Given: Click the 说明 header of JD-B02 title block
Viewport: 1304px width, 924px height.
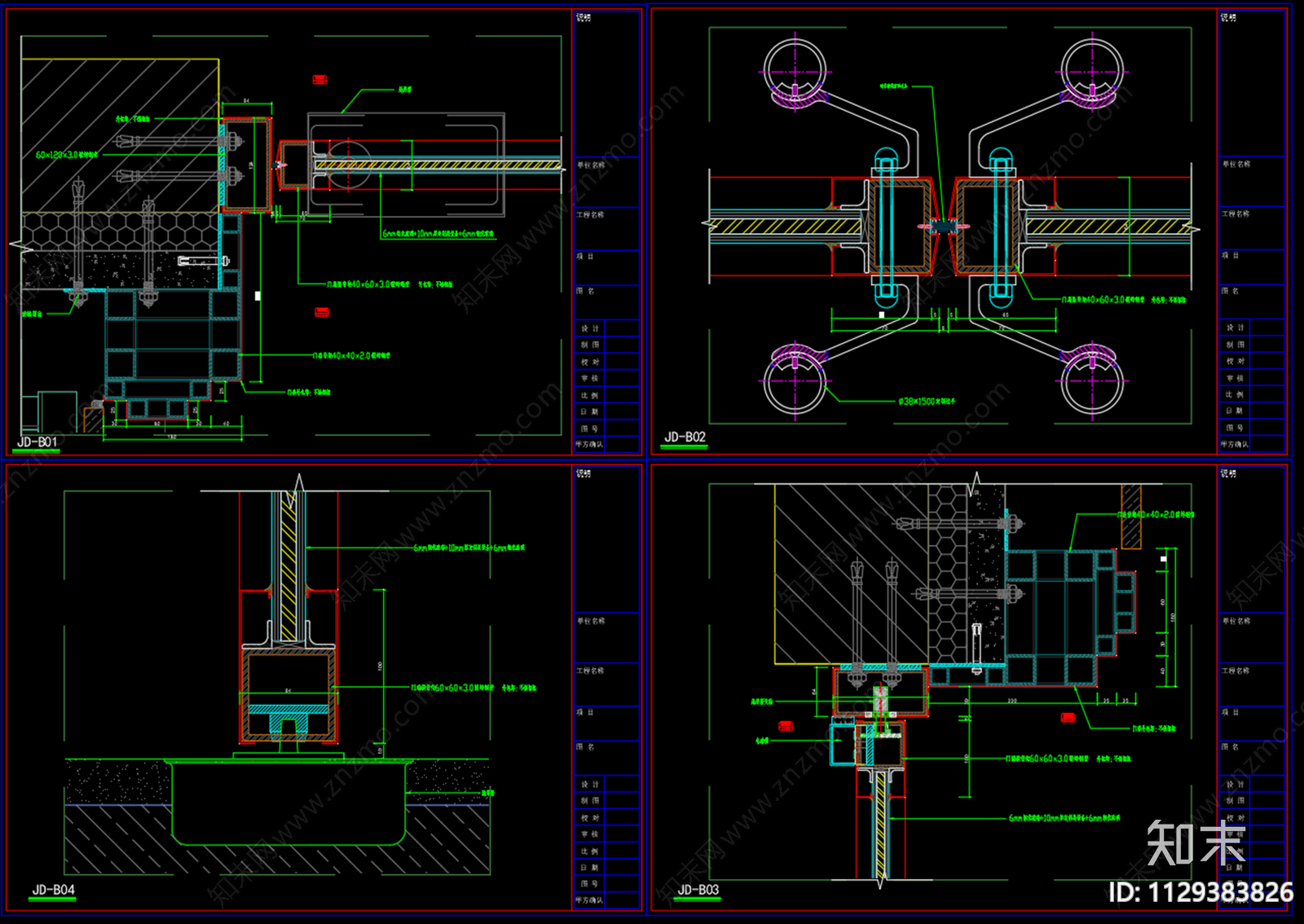Looking at the screenshot, I should [1228, 17].
